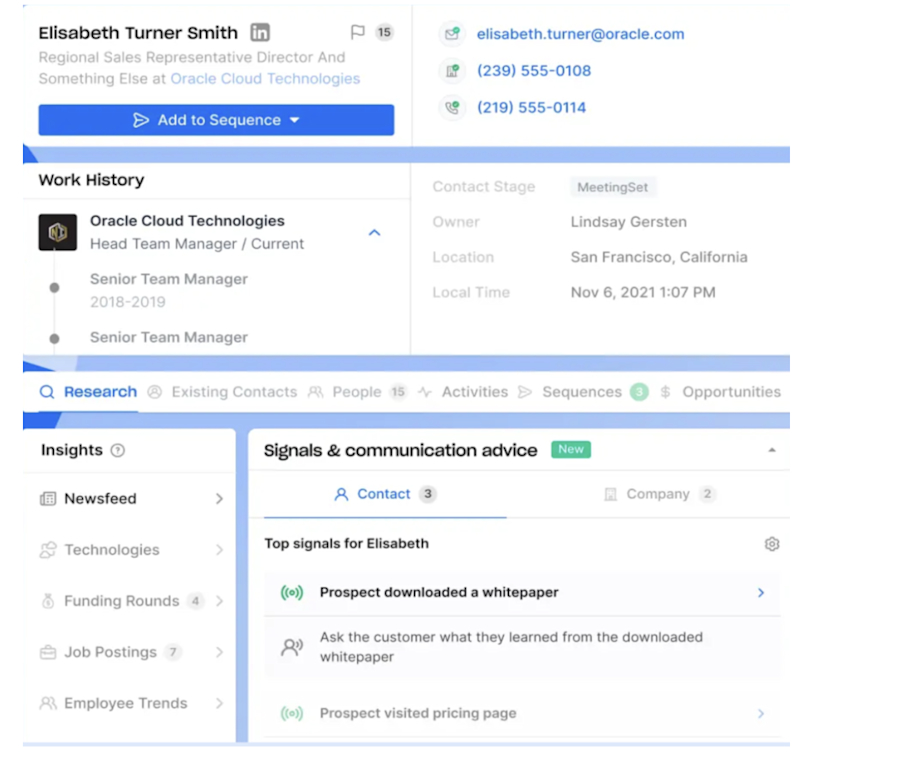This screenshot has width=900, height=766.
Task: Select the Contact signals tab
Action: click(385, 494)
